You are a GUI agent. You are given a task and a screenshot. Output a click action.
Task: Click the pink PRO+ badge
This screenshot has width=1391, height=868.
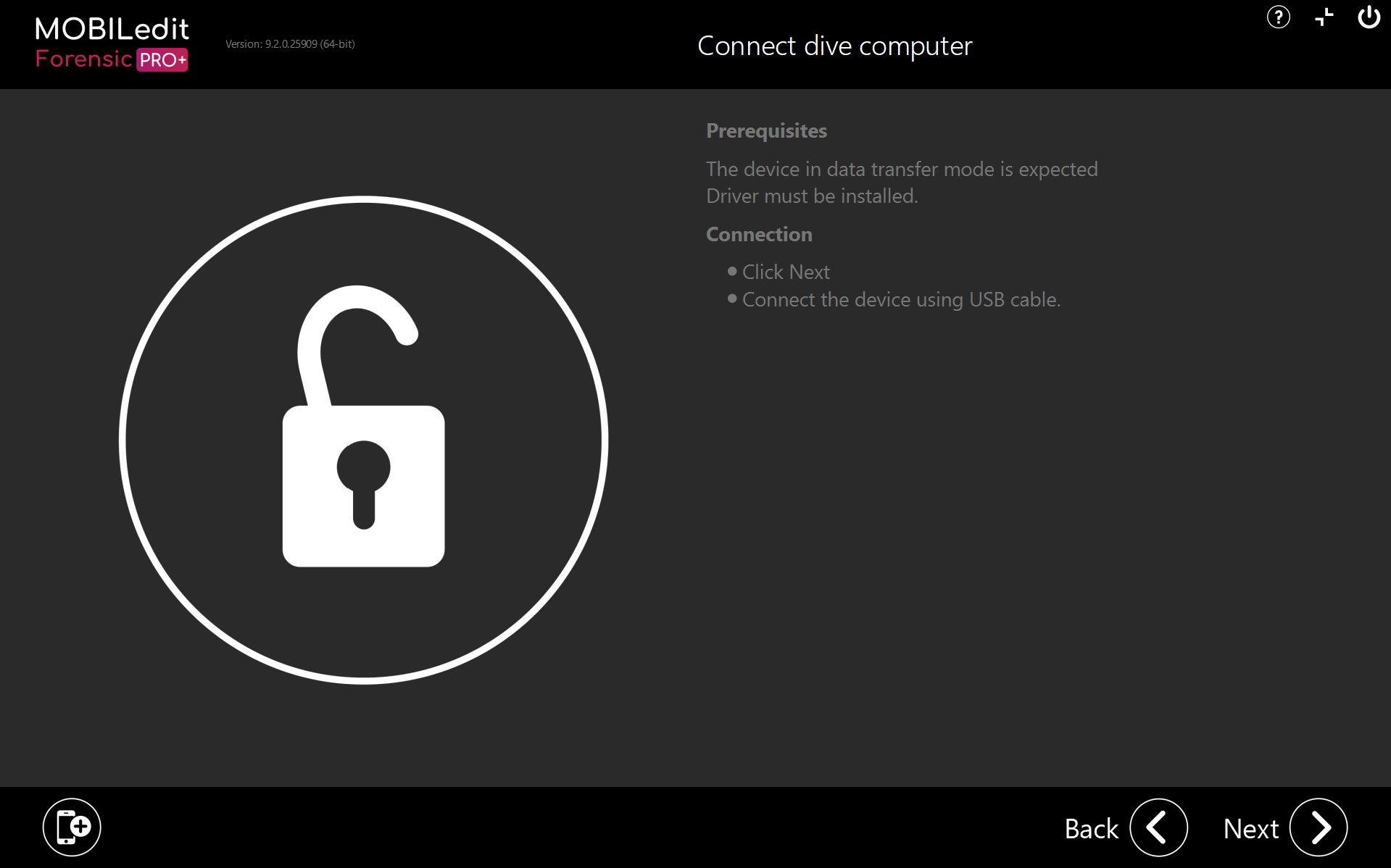click(162, 59)
